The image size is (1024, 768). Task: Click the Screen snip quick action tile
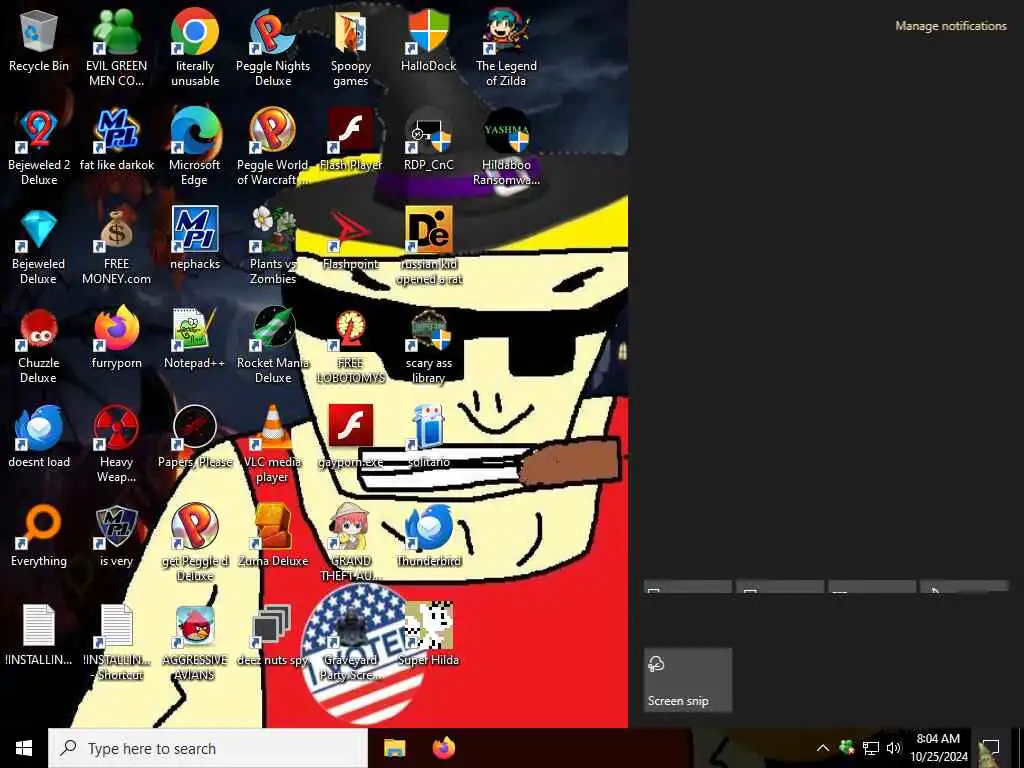pos(688,680)
